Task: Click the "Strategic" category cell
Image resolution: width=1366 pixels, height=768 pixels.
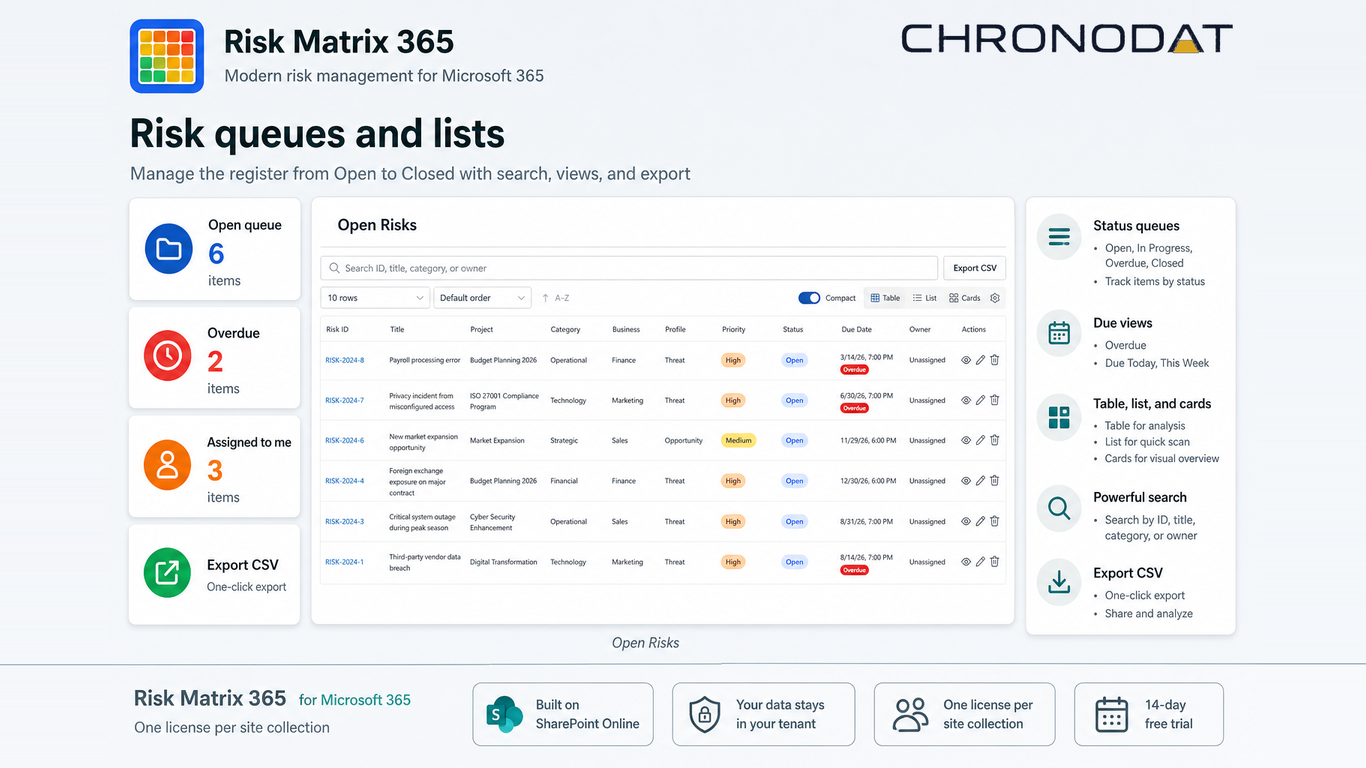Action: click(x=564, y=440)
